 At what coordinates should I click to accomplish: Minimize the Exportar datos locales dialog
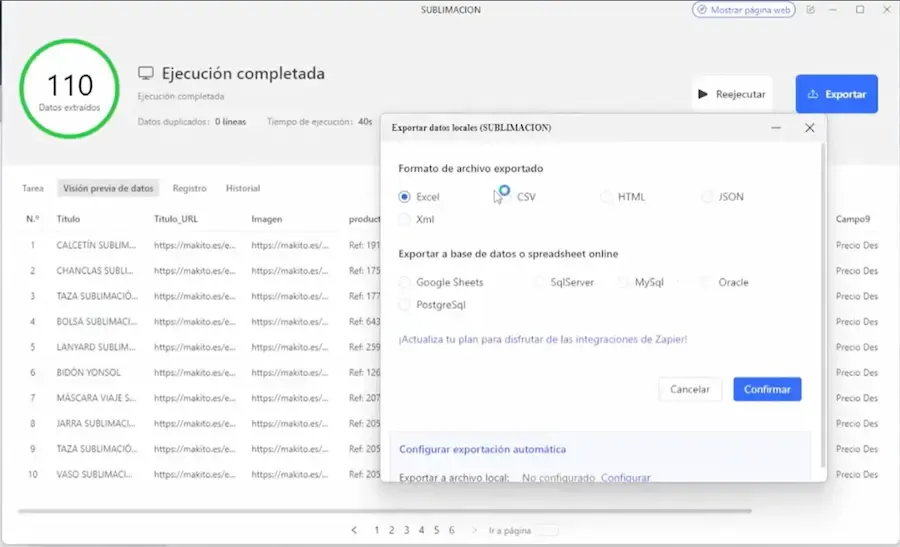[776, 128]
